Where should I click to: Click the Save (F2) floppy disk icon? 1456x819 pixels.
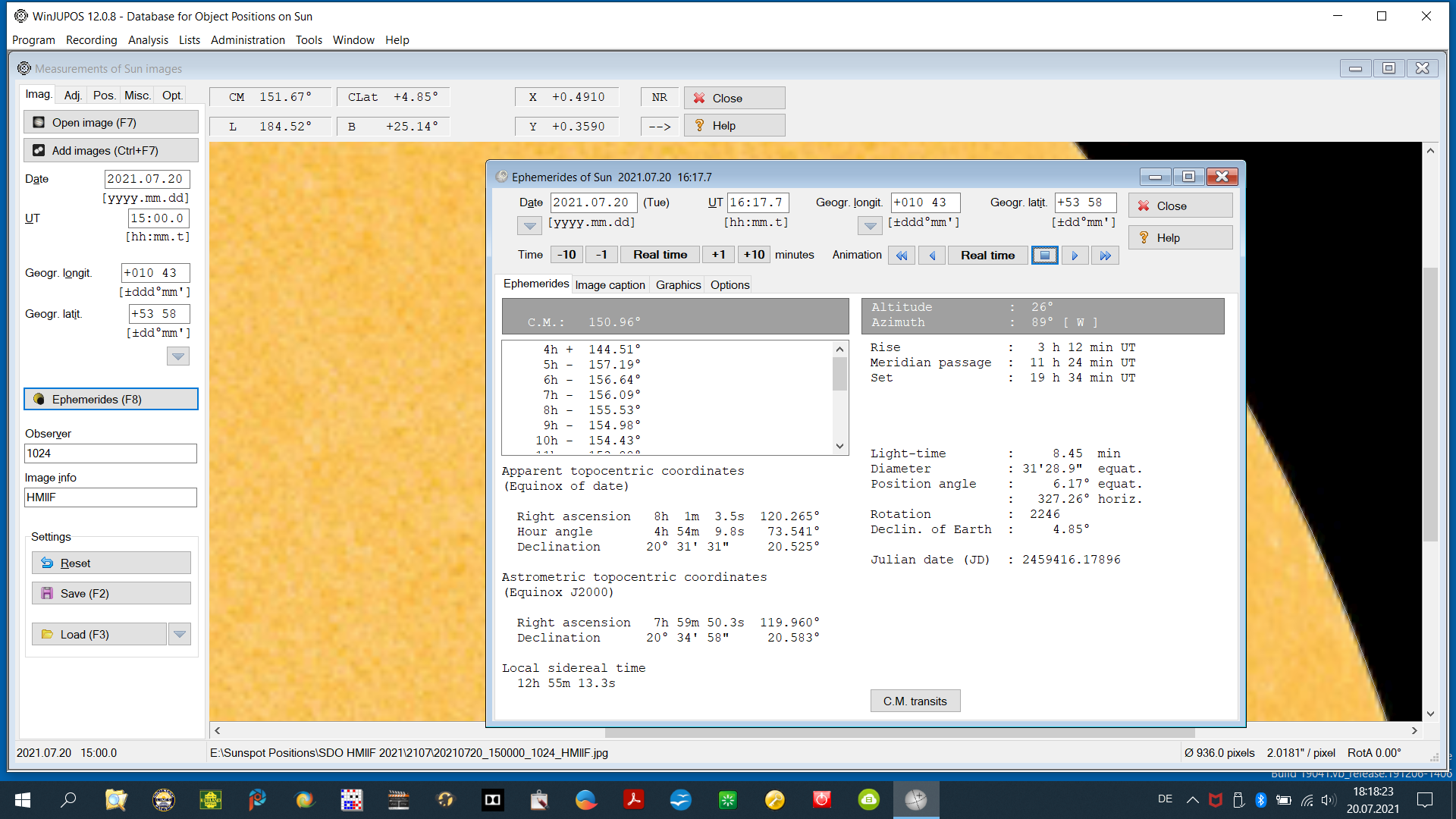pos(46,593)
